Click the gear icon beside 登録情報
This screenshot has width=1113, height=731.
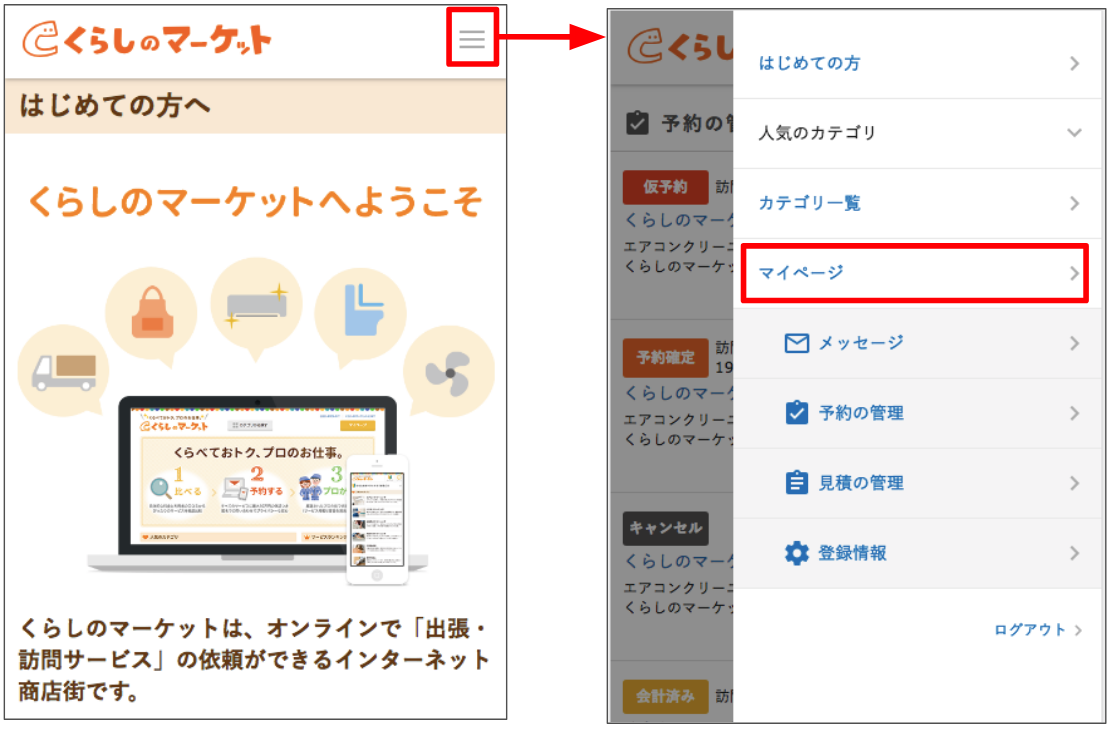[796, 553]
